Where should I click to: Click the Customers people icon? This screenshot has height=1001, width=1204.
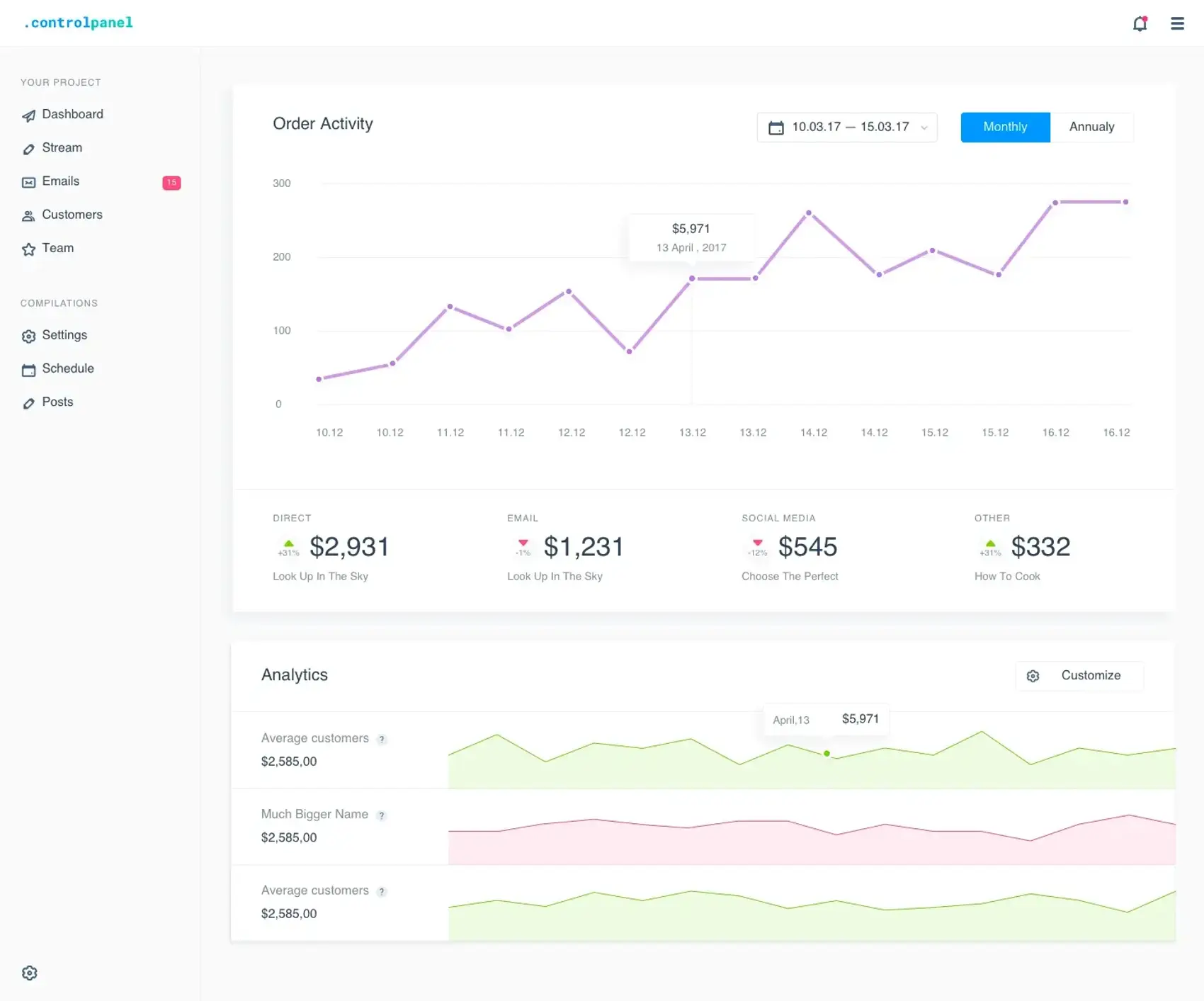[28, 216]
